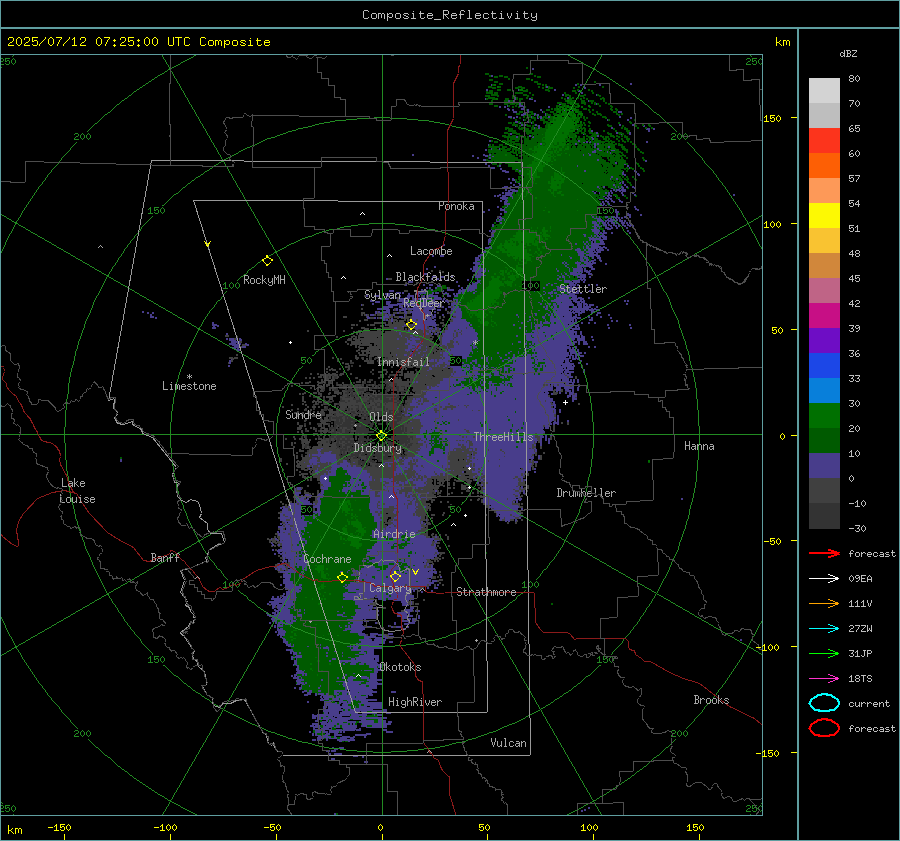900x841 pixels.
Task: Click the Sundre city label
Action: click(x=303, y=414)
